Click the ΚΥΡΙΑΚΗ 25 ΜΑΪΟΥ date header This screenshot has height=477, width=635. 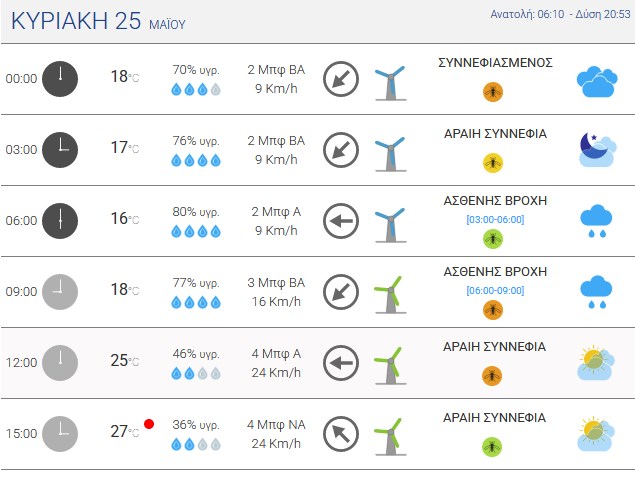click(98, 21)
